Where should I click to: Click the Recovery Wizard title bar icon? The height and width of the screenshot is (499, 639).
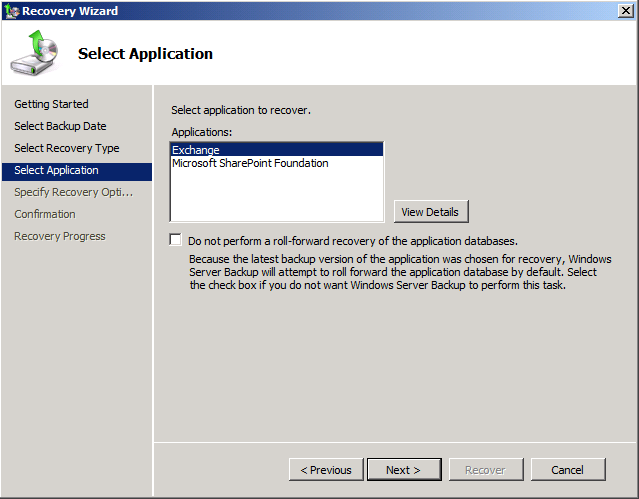[11, 11]
